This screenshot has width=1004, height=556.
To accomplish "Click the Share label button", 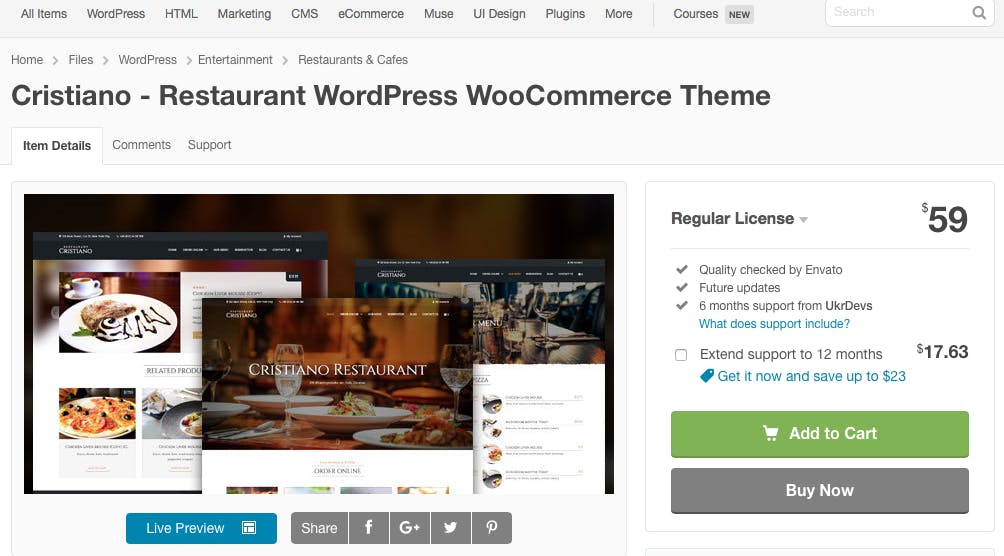I will click(319, 528).
